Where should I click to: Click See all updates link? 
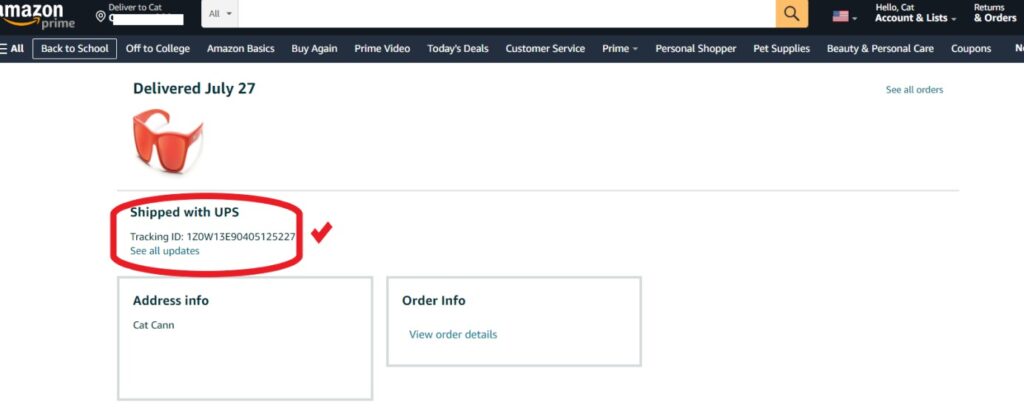pyautogui.click(x=165, y=251)
